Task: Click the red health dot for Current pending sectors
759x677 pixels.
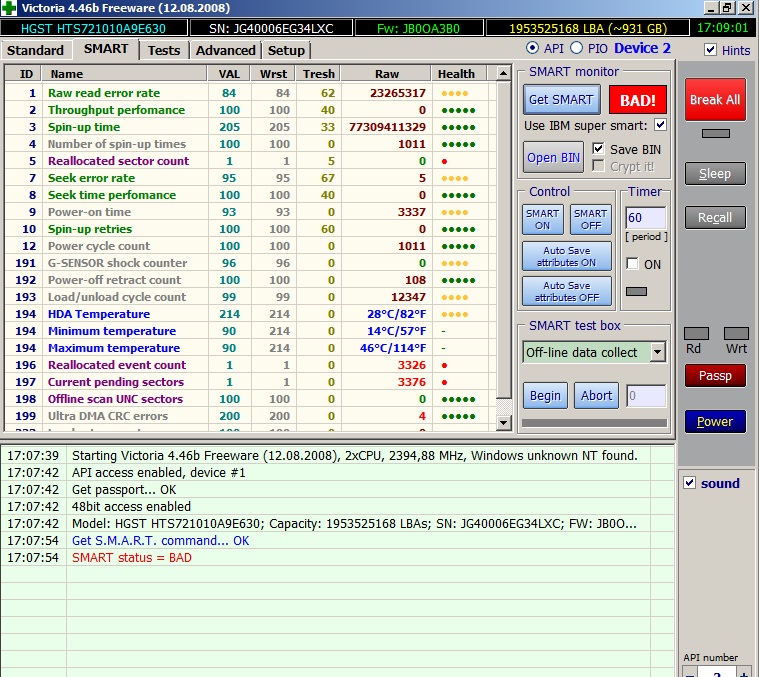Action: (x=444, y=382)
